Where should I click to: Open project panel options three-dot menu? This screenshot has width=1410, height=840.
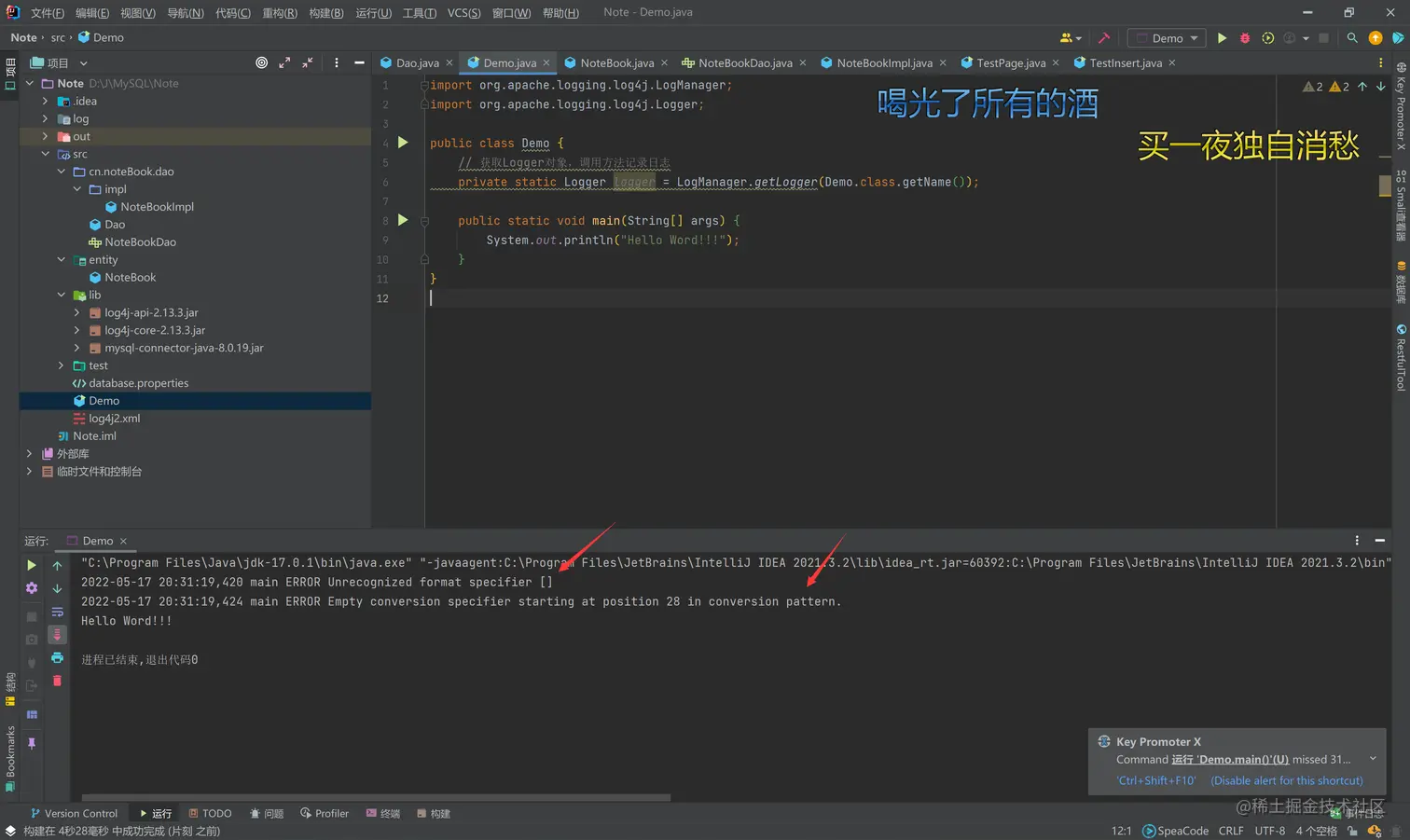337,62
